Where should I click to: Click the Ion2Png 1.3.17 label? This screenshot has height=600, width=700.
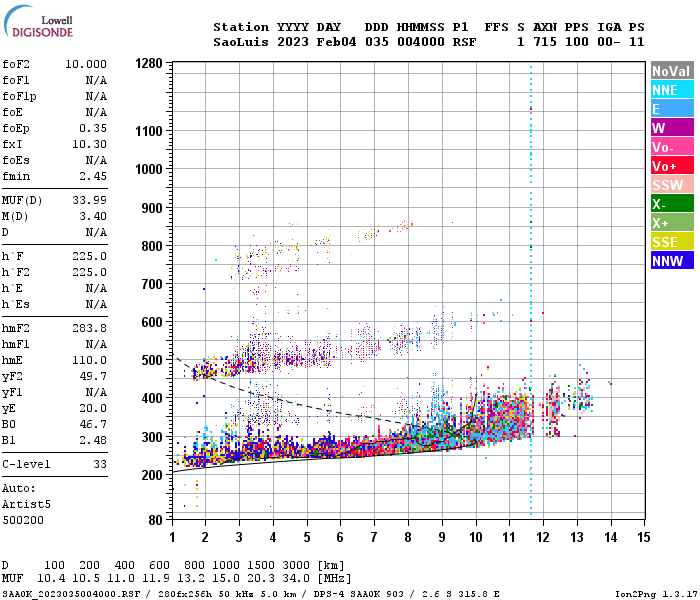pos(656,594)
